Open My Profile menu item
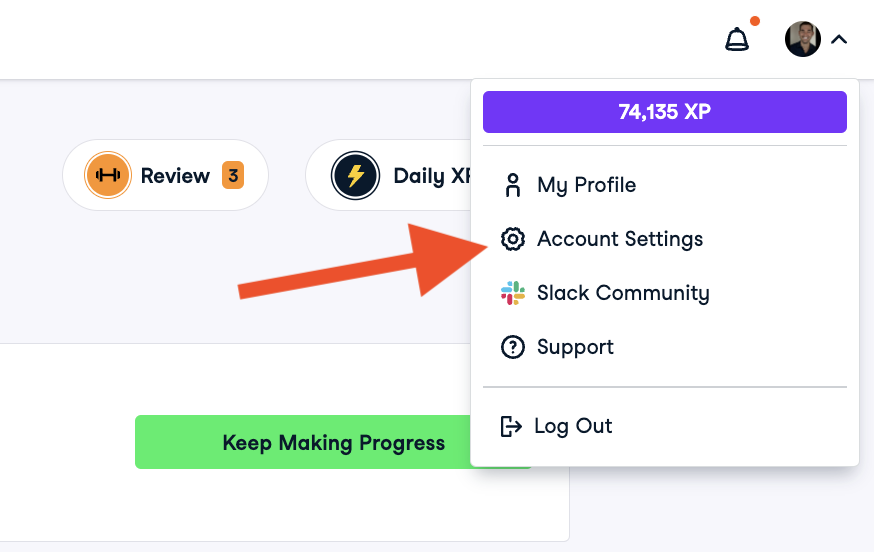Viewport: 874px width, 552px height. tap(586, 185)
